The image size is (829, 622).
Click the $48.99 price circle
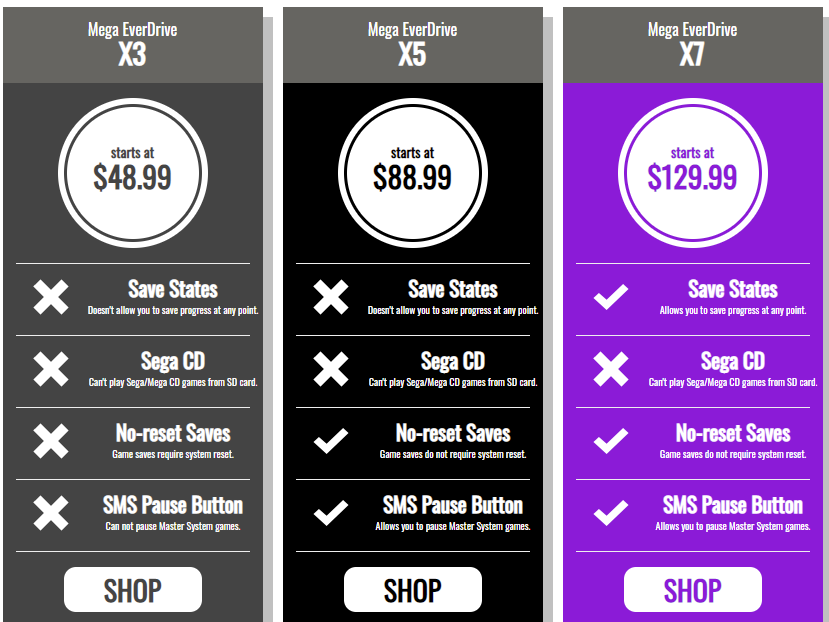point(133,172)
